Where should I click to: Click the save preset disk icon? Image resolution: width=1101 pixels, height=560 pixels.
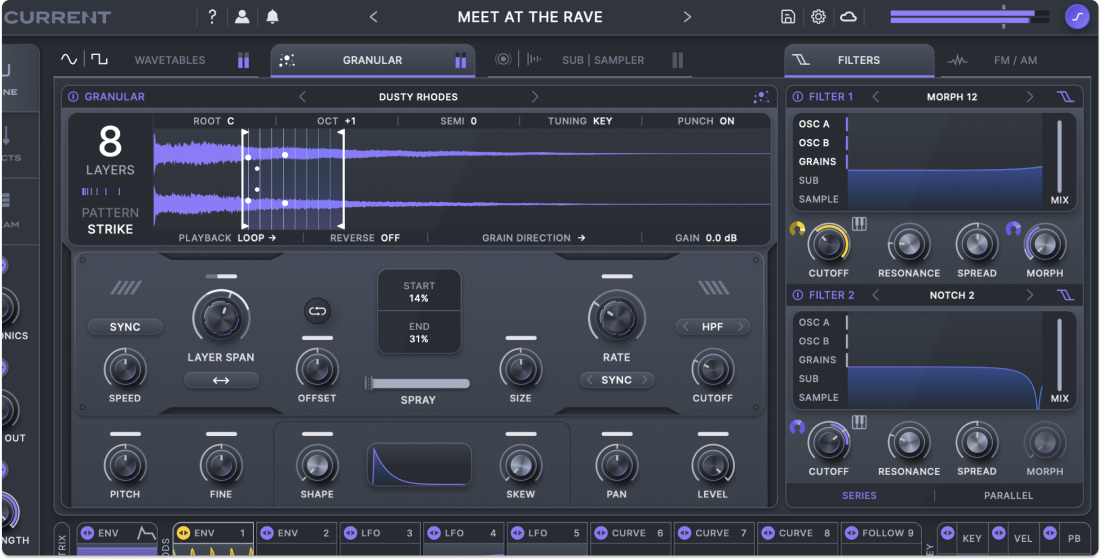tap(788, 17)
